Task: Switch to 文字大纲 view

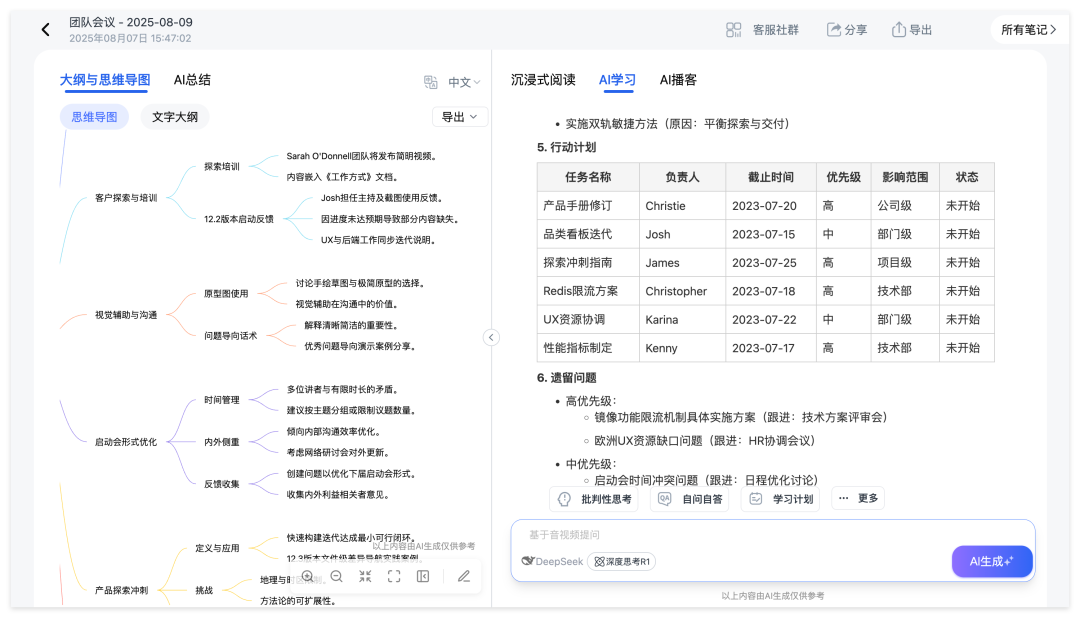Action: pyautogui.click(x=175, y=117)
